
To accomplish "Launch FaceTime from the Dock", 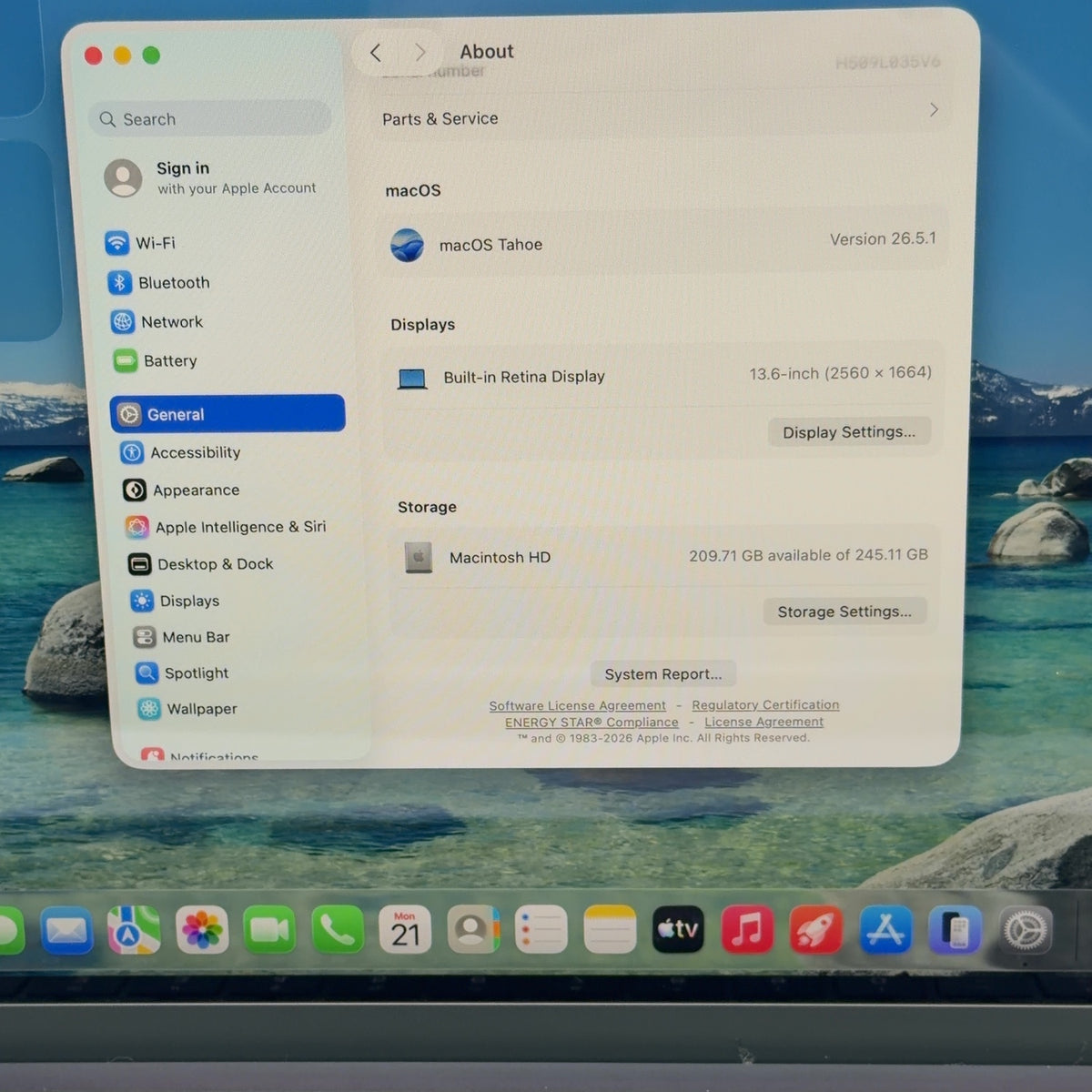I will (x=269, y=930).
